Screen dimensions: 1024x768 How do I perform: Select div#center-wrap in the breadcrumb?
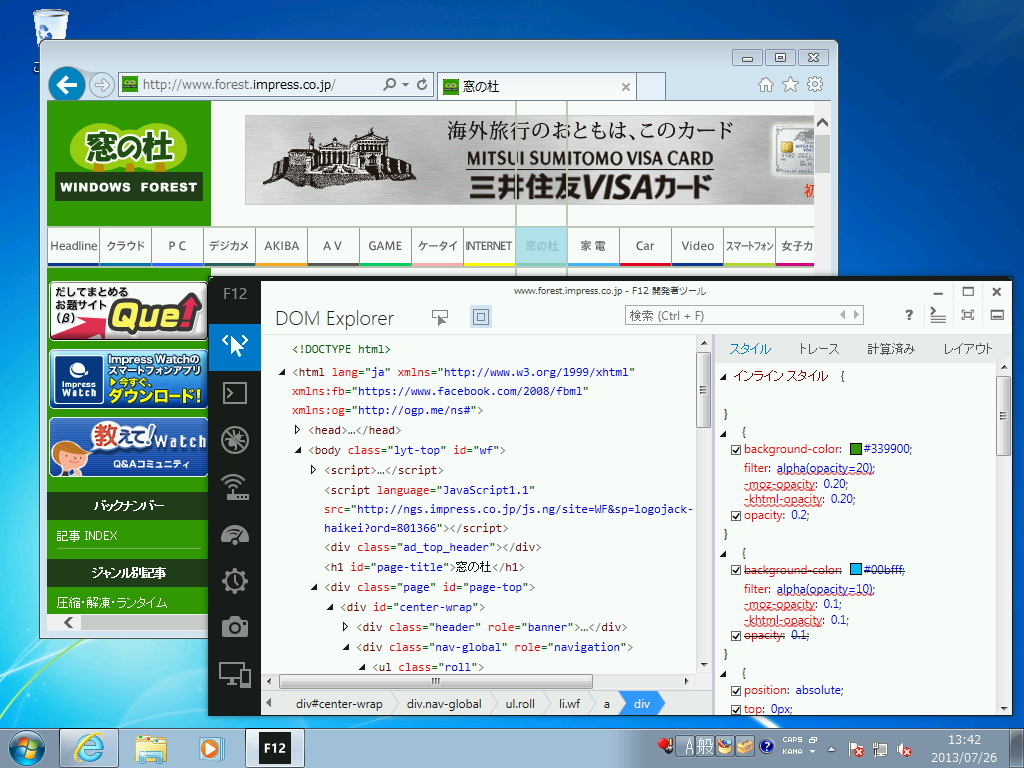[x=338, y=704]
